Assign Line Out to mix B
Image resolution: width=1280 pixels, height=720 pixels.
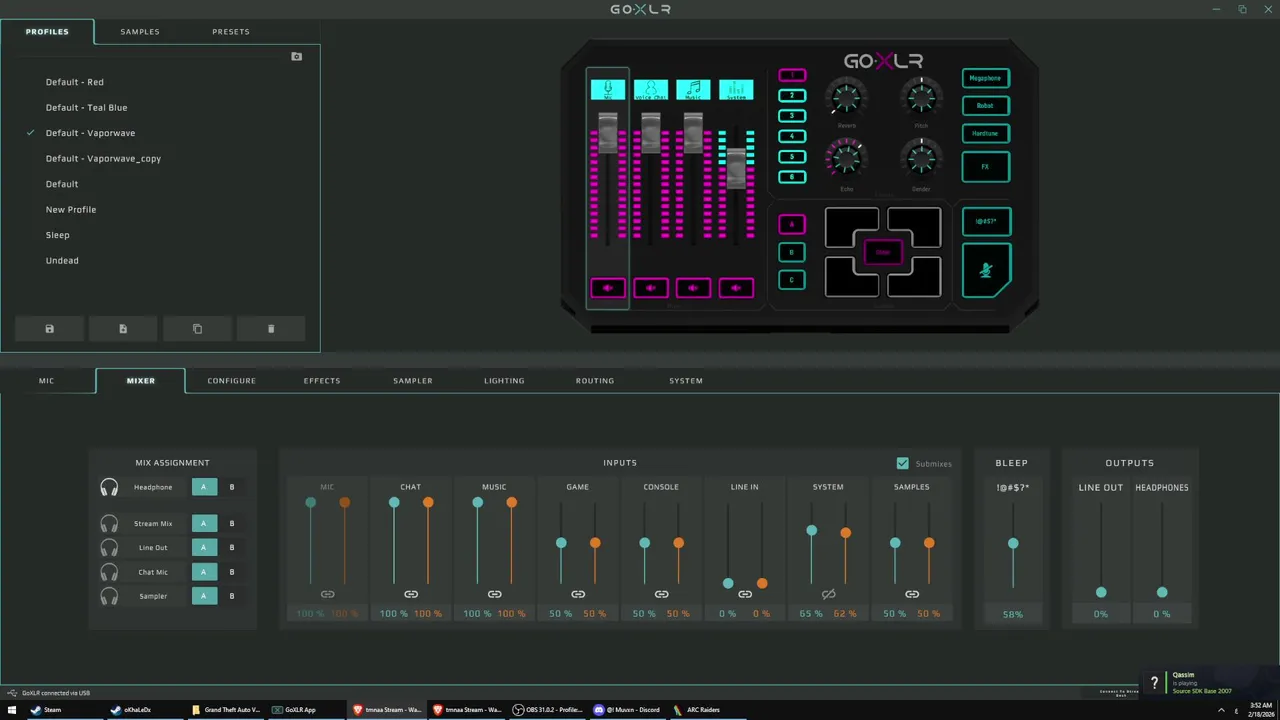point(232,547)
